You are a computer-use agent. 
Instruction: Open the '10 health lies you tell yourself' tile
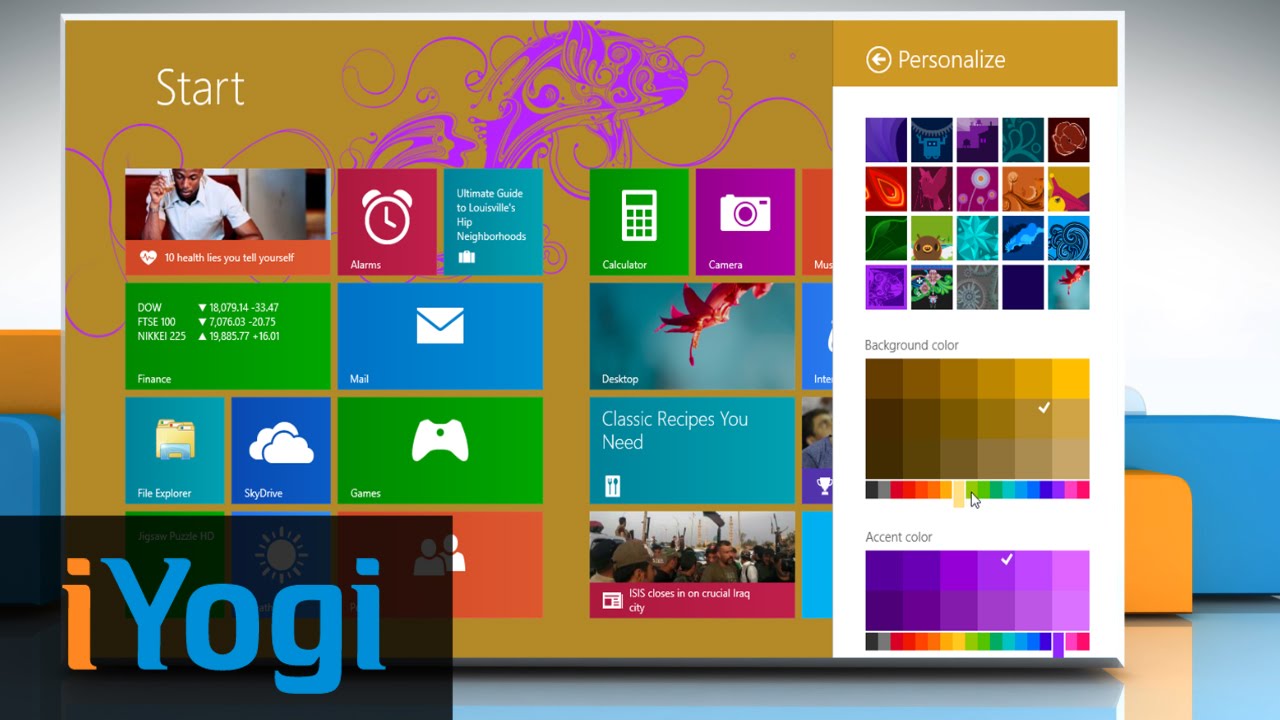[x=228, y=222]
